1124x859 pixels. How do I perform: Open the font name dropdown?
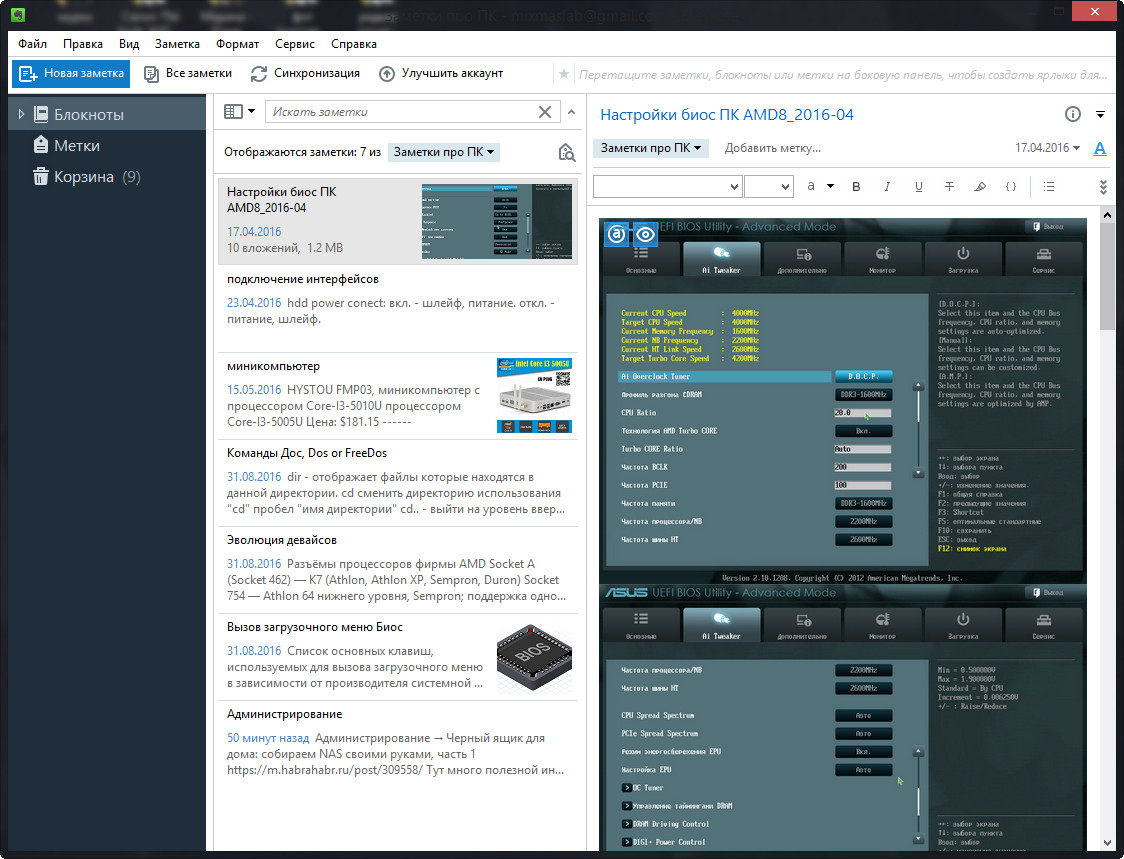coord(667,186)
